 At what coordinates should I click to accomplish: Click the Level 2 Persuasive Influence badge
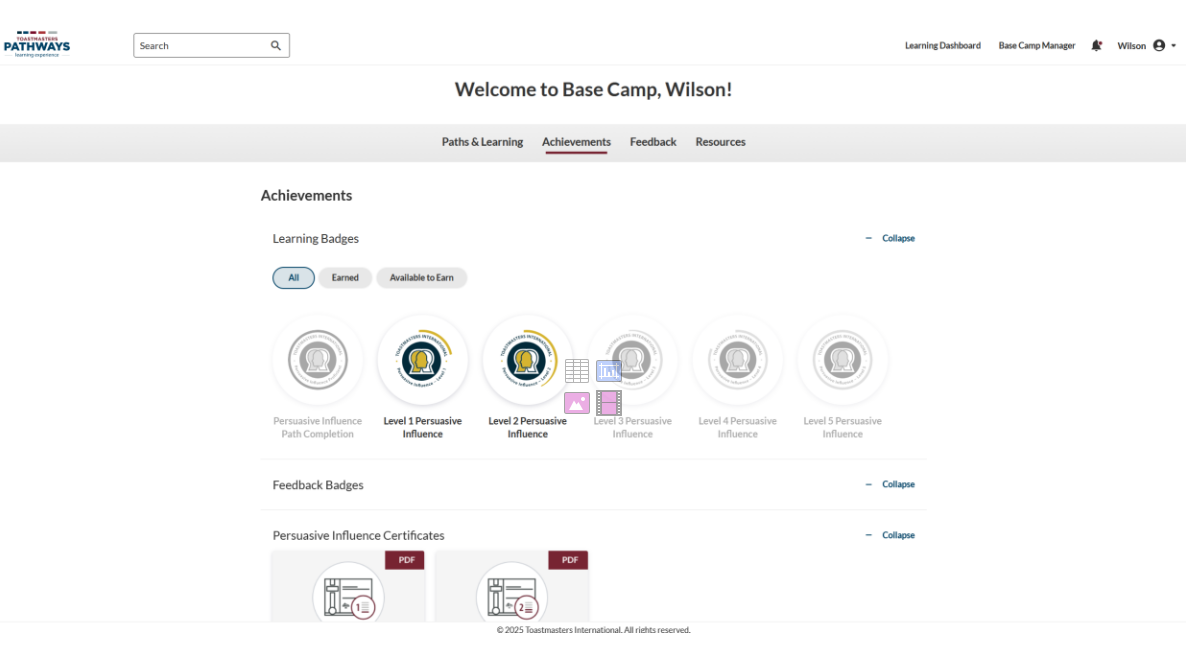point(527,360)
